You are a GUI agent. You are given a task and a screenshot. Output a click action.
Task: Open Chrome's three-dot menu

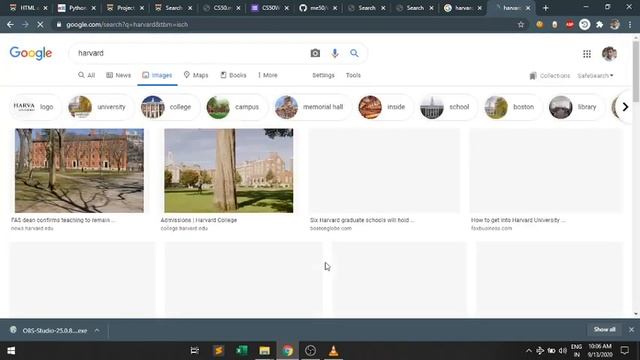tap(630, 24)
